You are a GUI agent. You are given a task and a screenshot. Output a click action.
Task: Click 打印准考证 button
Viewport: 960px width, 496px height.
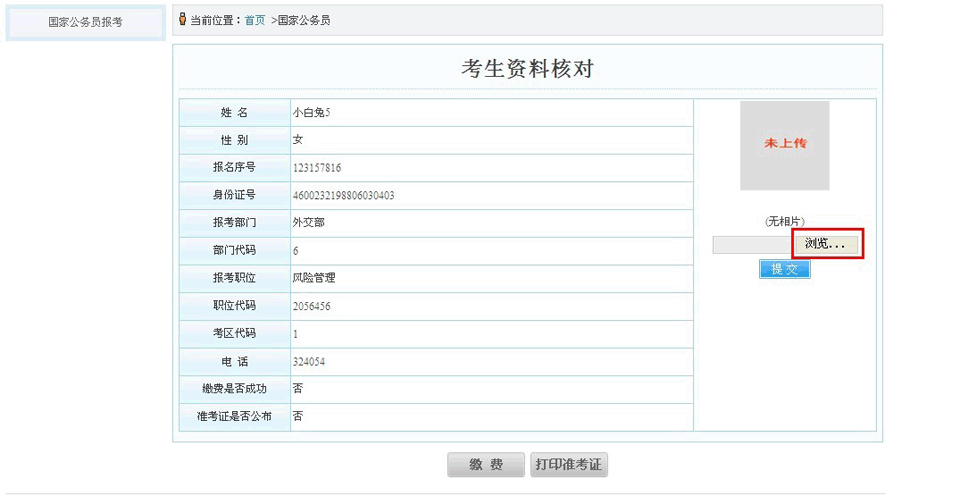coord(569,465)
